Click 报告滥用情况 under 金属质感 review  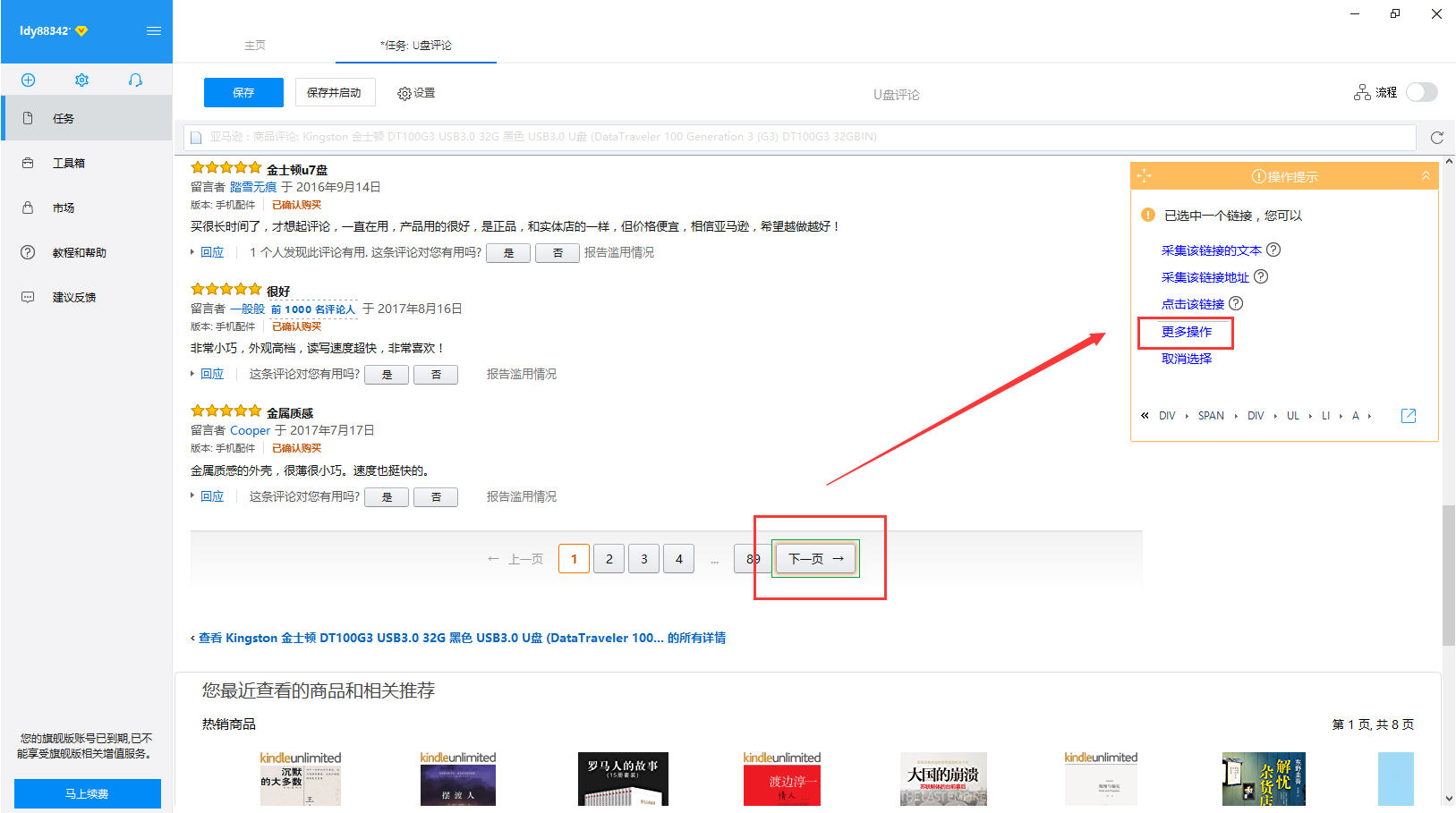pos(522,496)
